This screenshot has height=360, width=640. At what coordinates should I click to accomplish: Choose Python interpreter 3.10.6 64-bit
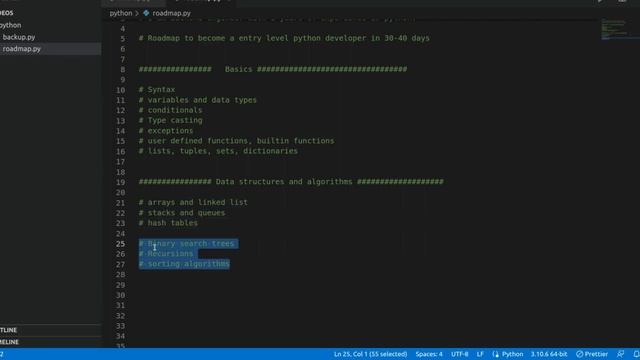pyautogui.click(x=549, y=354)
